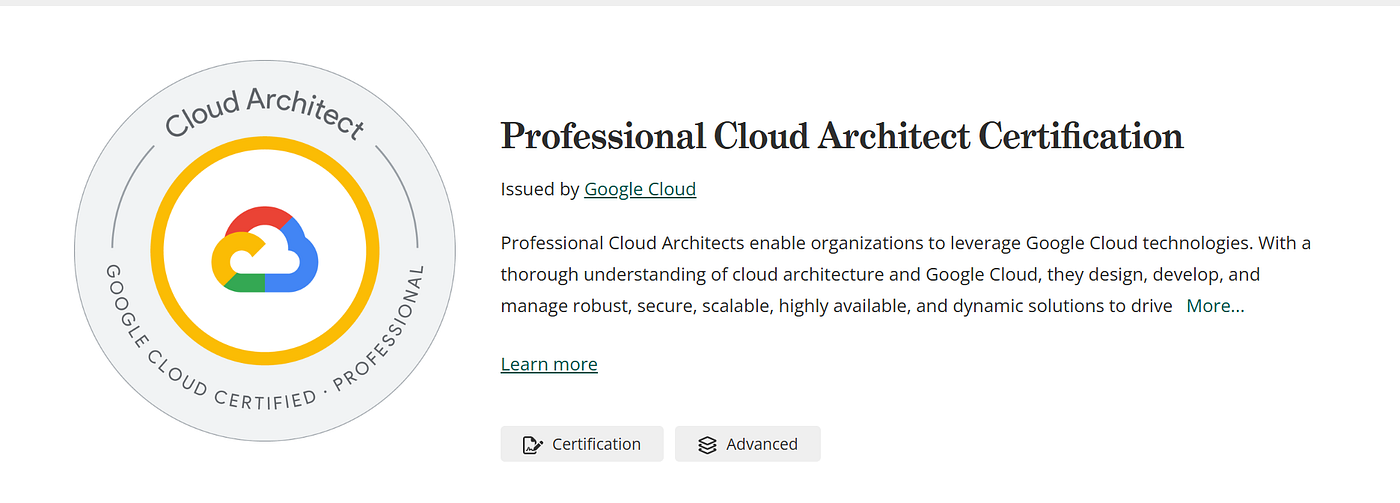This screenshot has width=1400, height=503.
Task: Follow the Learn more link
Action: (549, 364)
